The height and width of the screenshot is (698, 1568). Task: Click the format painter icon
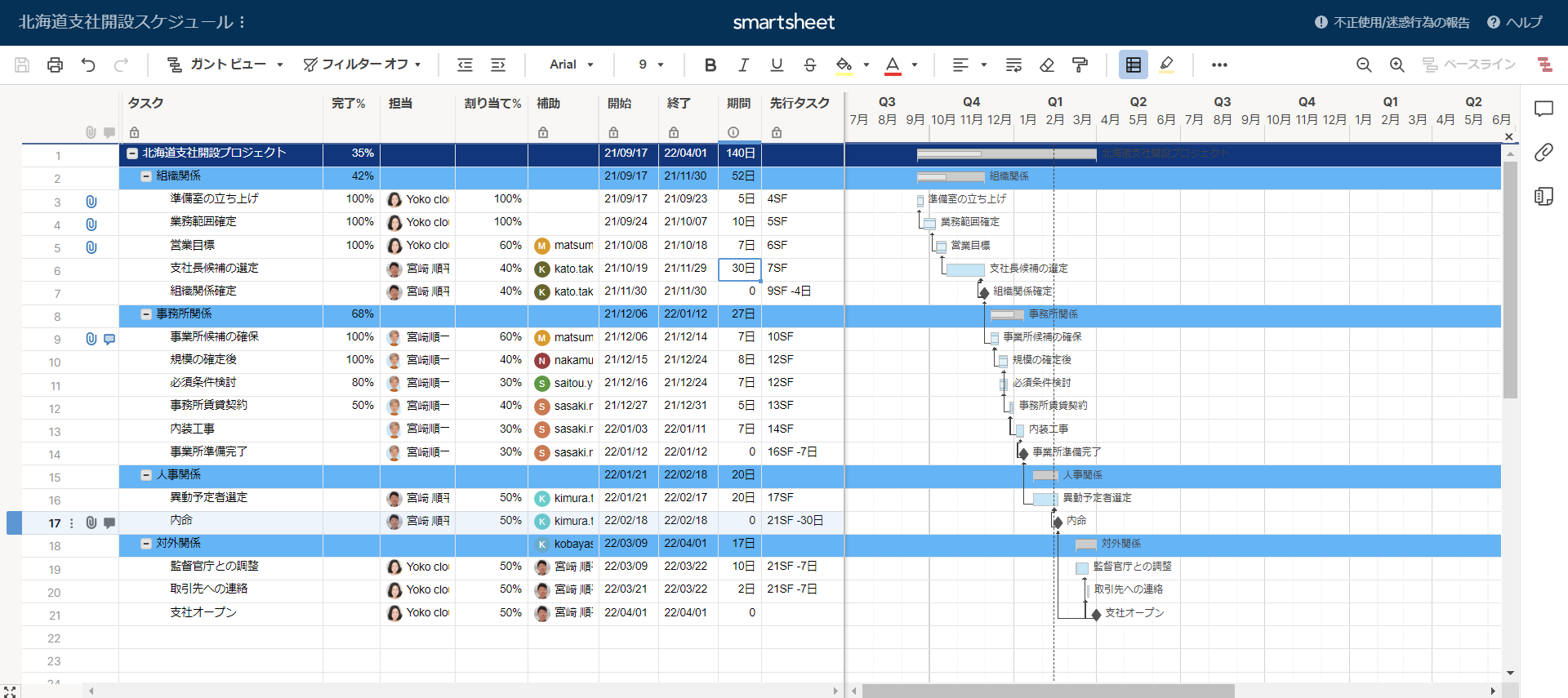coord(1080,64)
